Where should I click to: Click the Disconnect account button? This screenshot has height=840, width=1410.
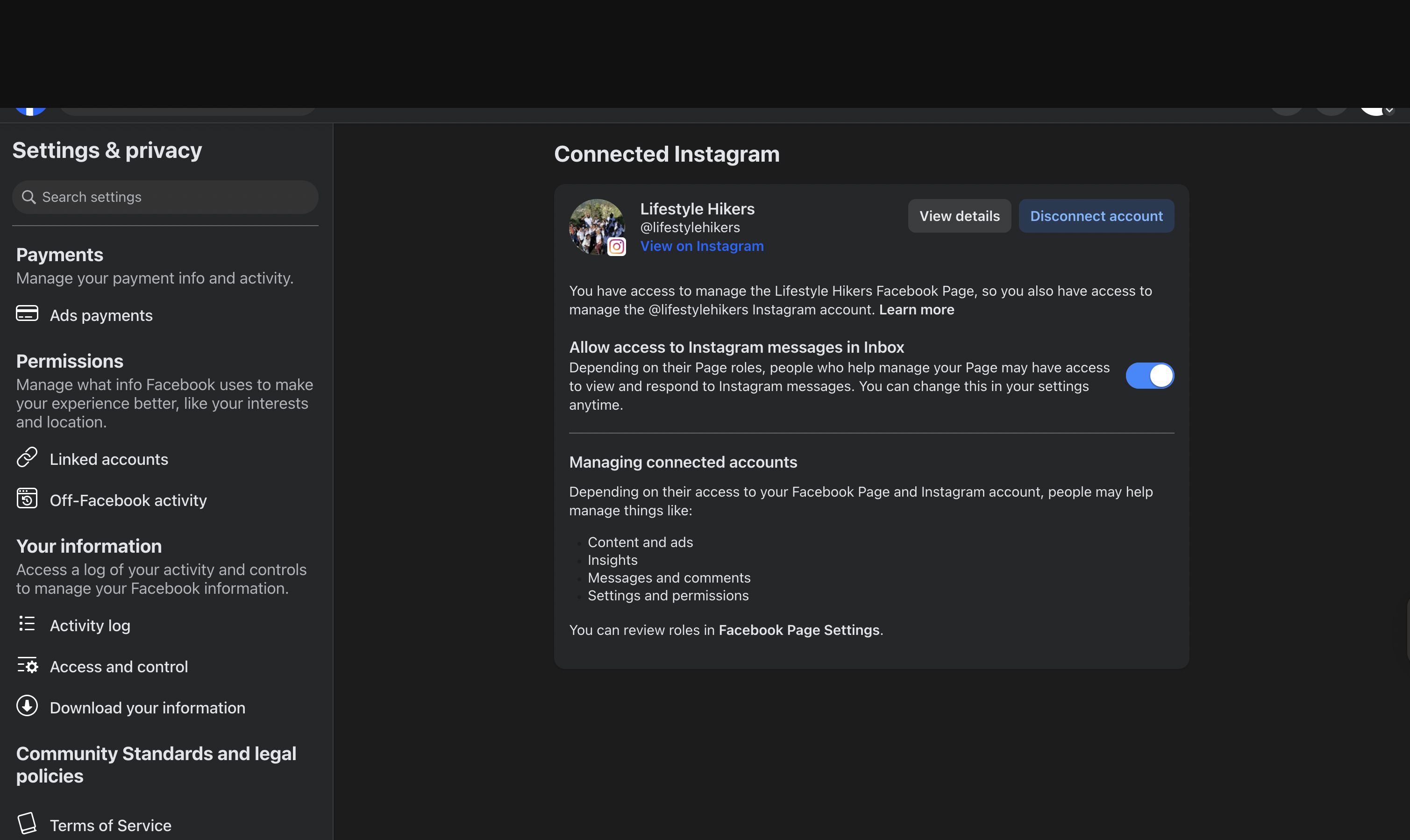click(x=1096, y=216)
